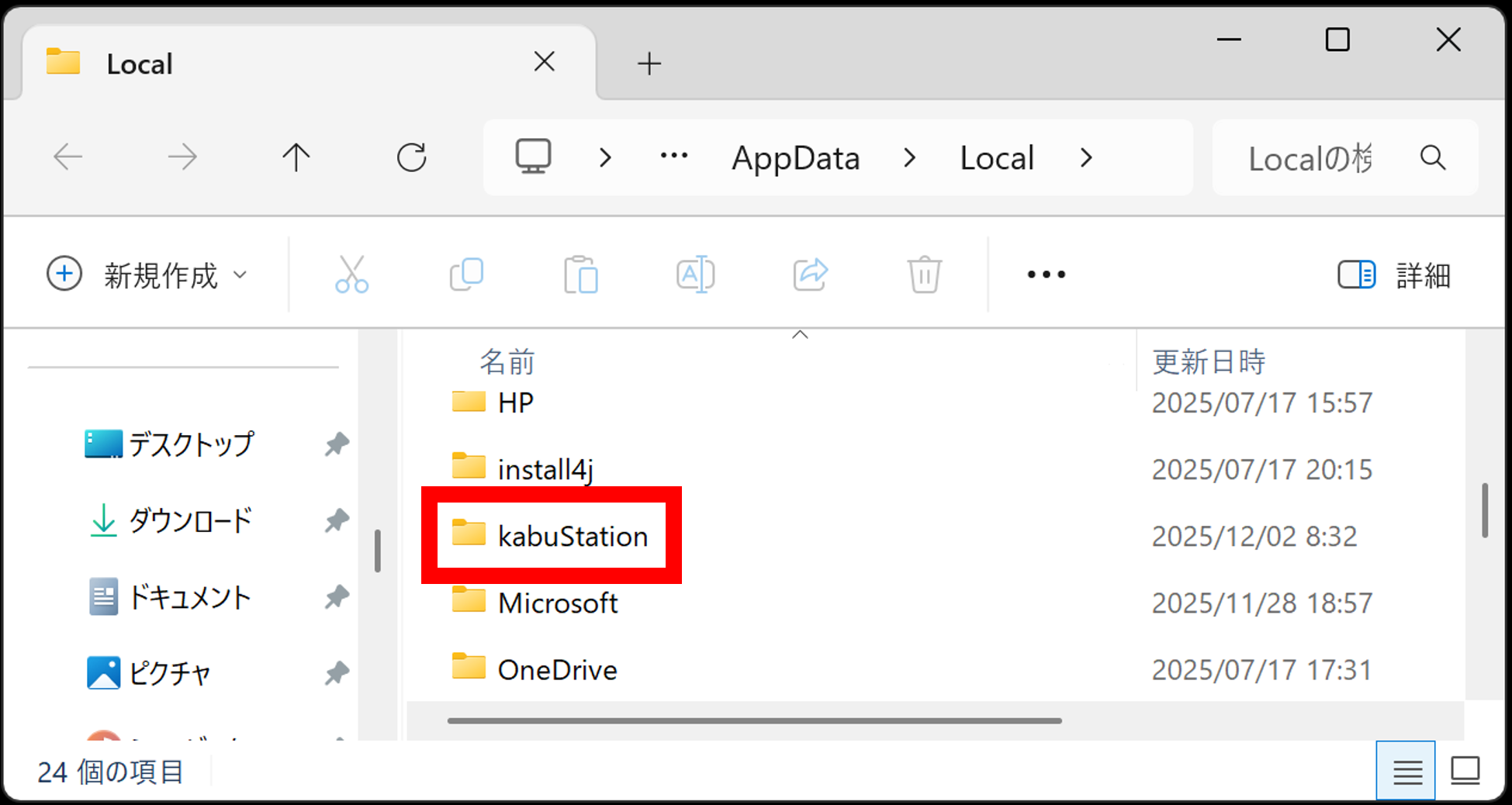The height and width of the screenshot is (805, 1512).
Task: Click the Share icon in the toolbar
Action: [809, 274]
